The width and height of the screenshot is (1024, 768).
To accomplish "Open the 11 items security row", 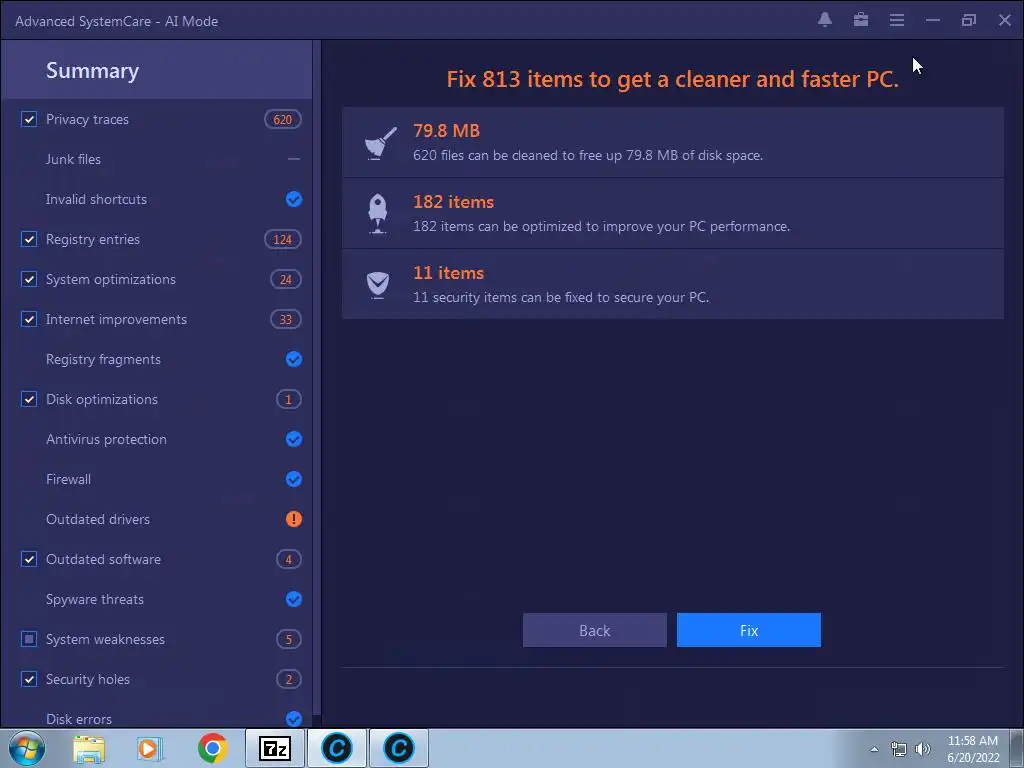I will pos(673,285).
